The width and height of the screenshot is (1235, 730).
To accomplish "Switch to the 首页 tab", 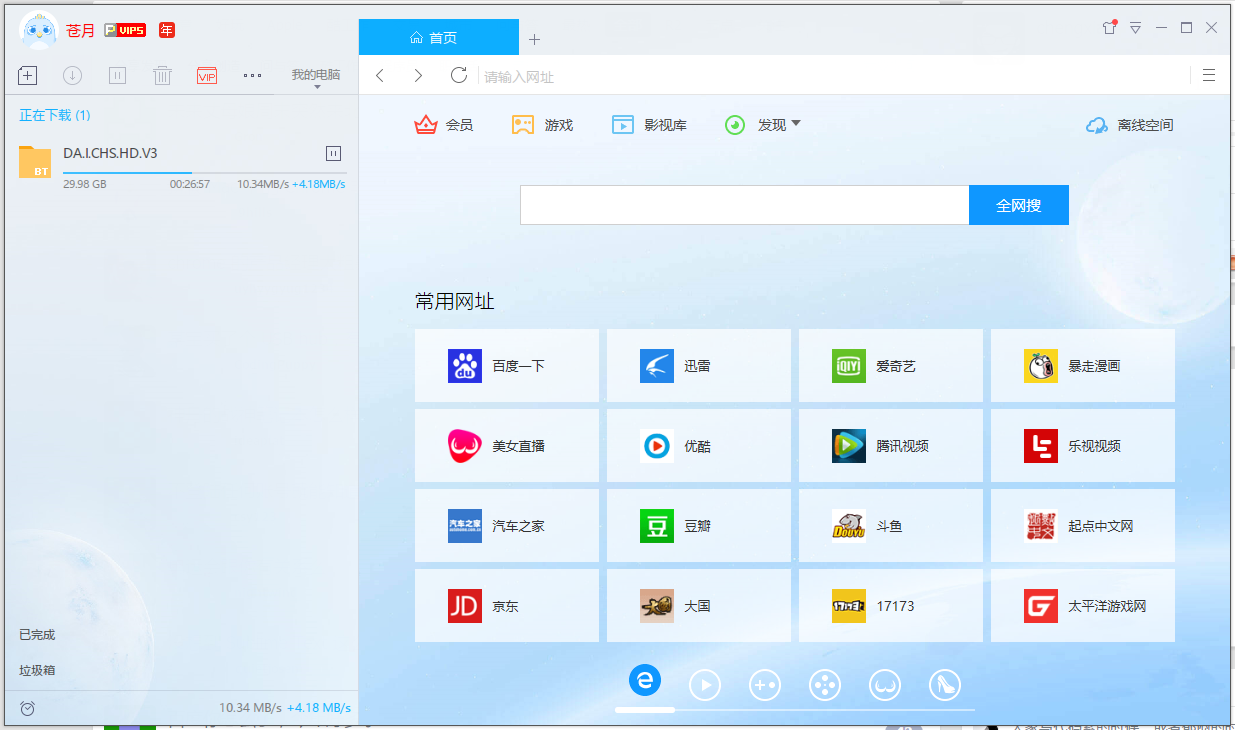I will tap(438, 38).
